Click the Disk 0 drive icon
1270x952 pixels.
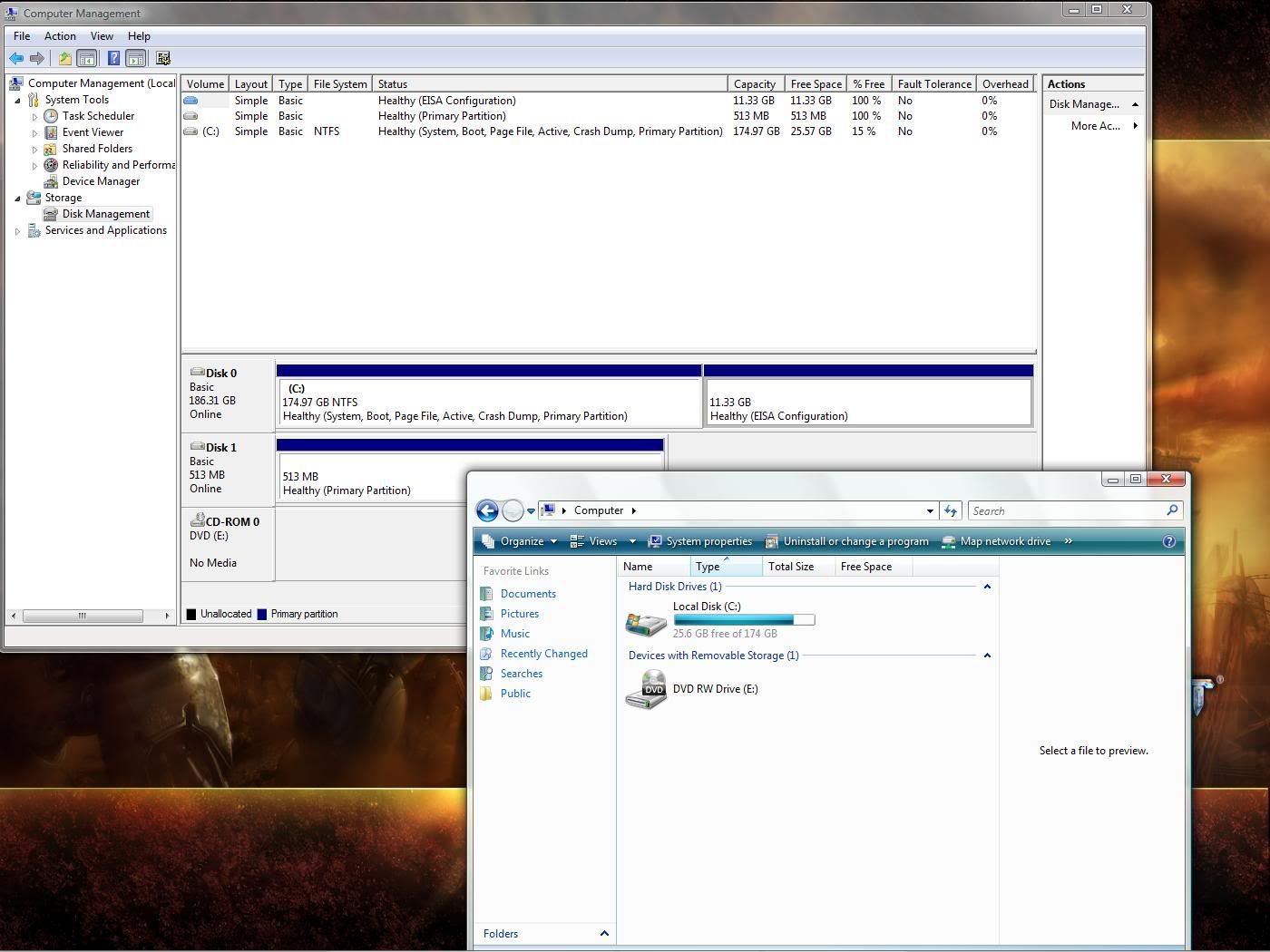(x=197, y=372)
